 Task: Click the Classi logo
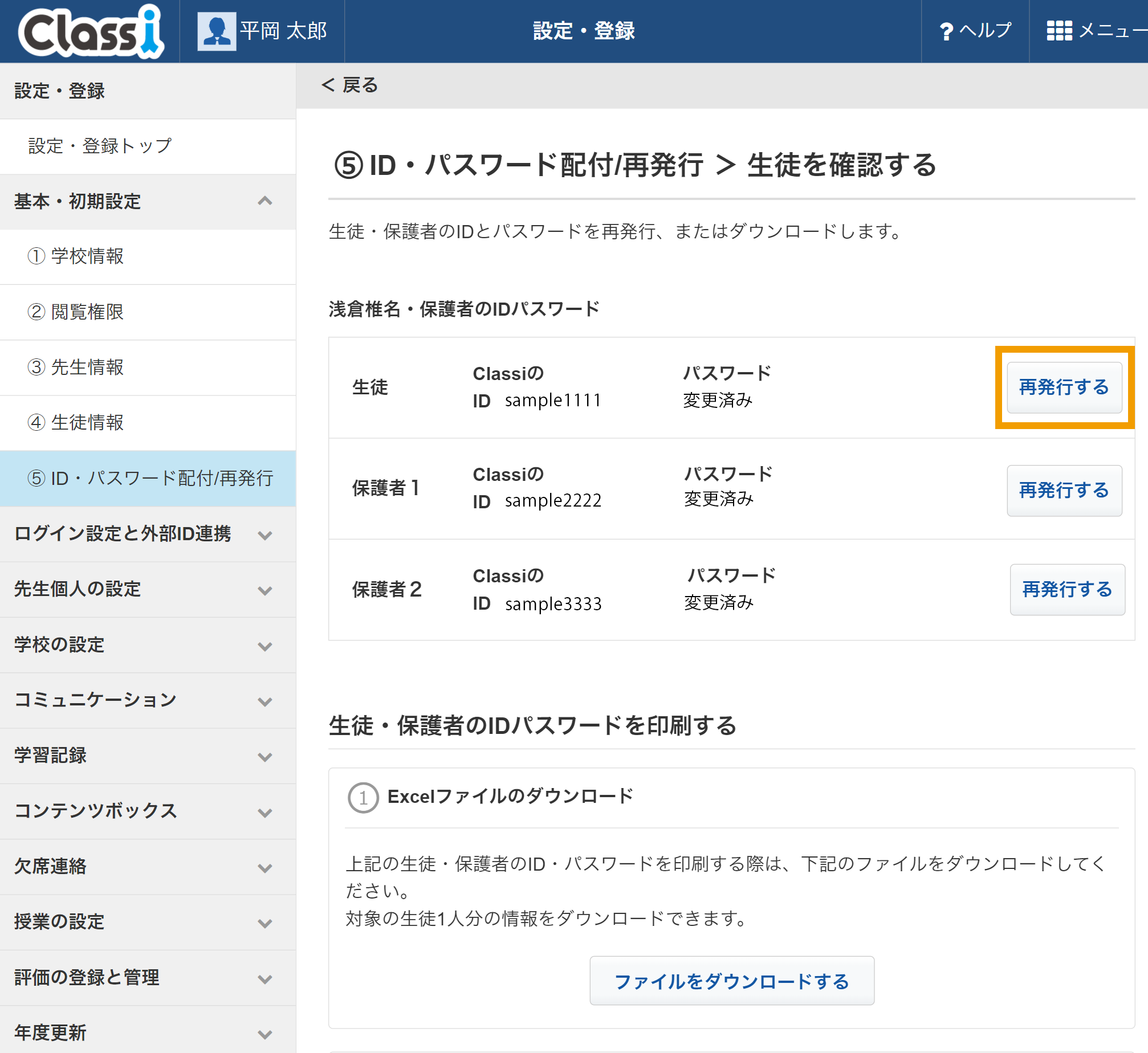[x=91, y=31]
